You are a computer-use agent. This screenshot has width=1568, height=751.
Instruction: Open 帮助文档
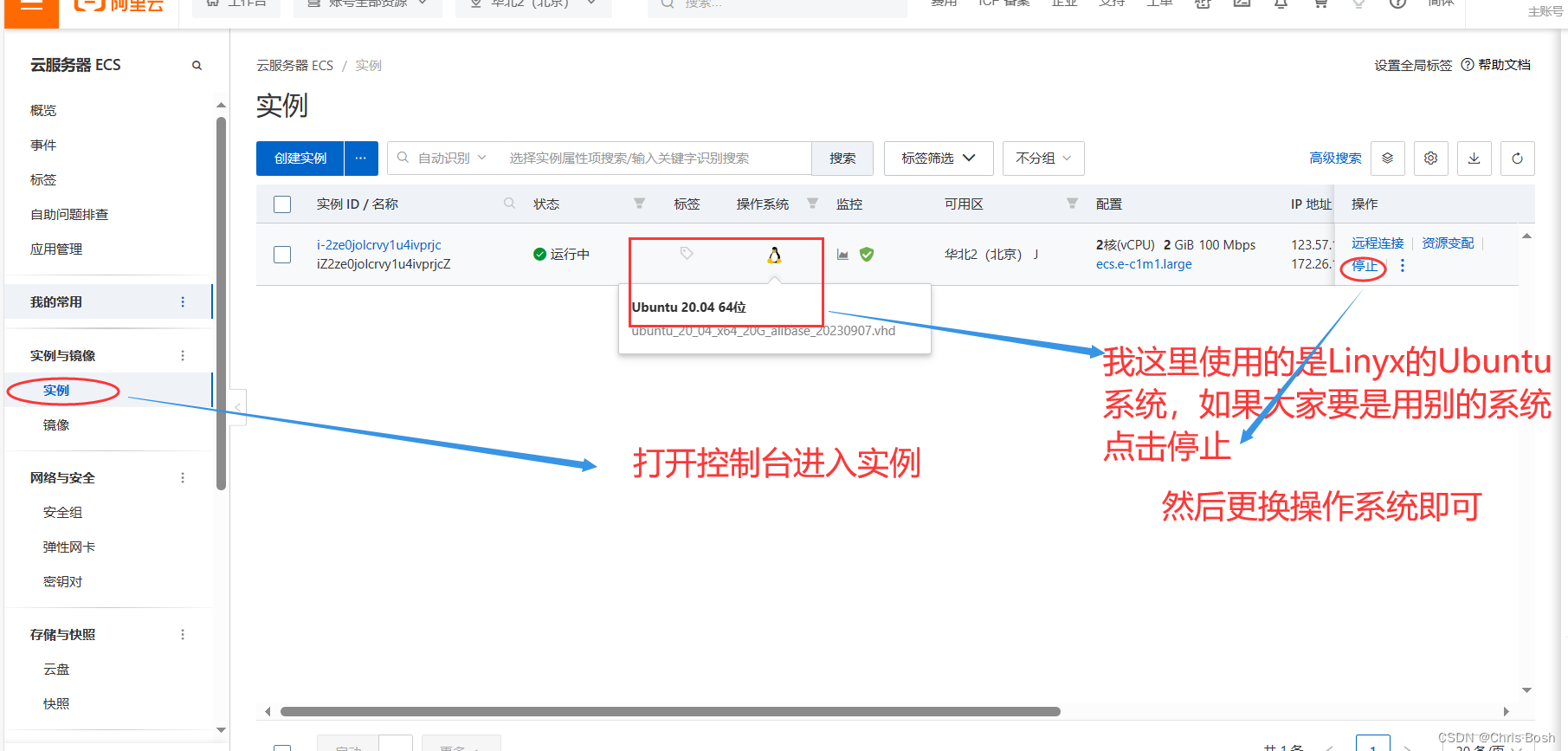tap(1504, 65)
